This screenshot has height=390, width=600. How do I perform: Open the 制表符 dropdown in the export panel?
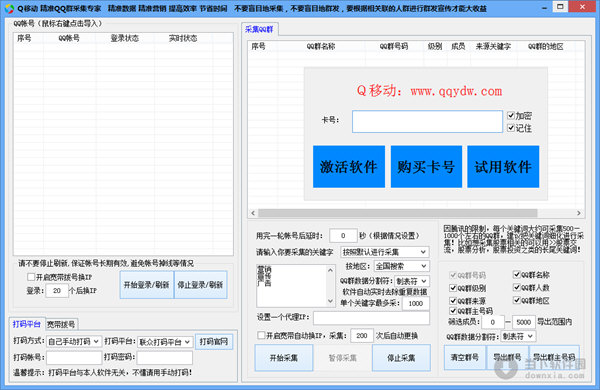click(x=518, y=336)
